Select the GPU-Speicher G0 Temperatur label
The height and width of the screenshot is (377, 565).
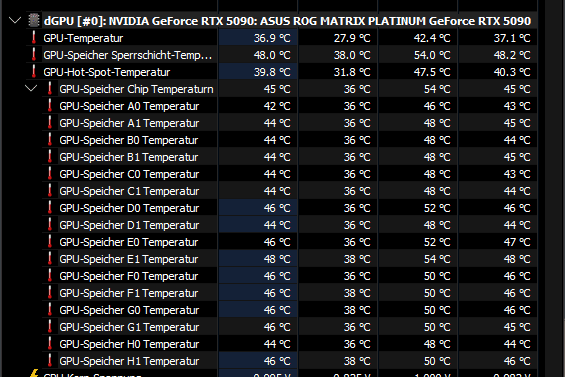click(129, 310)
